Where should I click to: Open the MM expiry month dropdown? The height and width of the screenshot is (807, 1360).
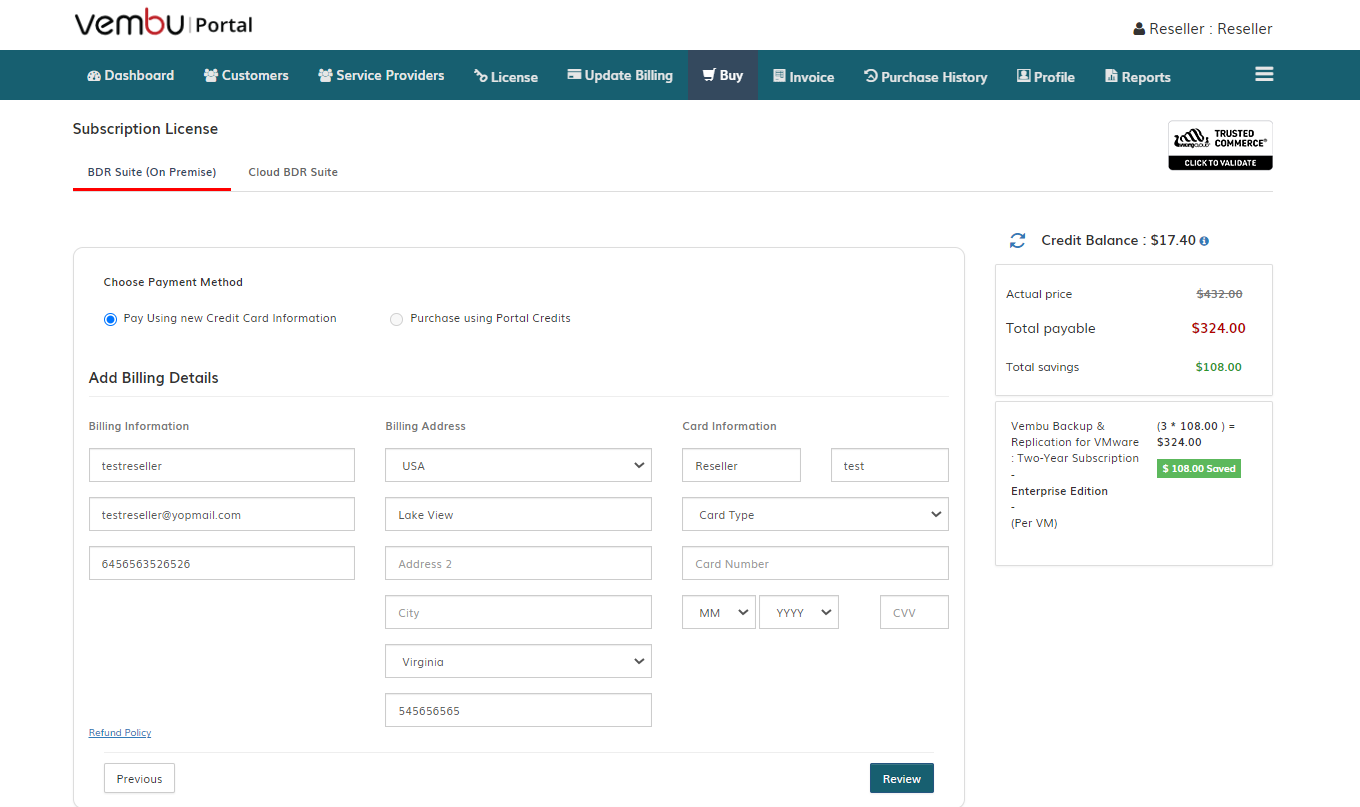coord(719,612)
